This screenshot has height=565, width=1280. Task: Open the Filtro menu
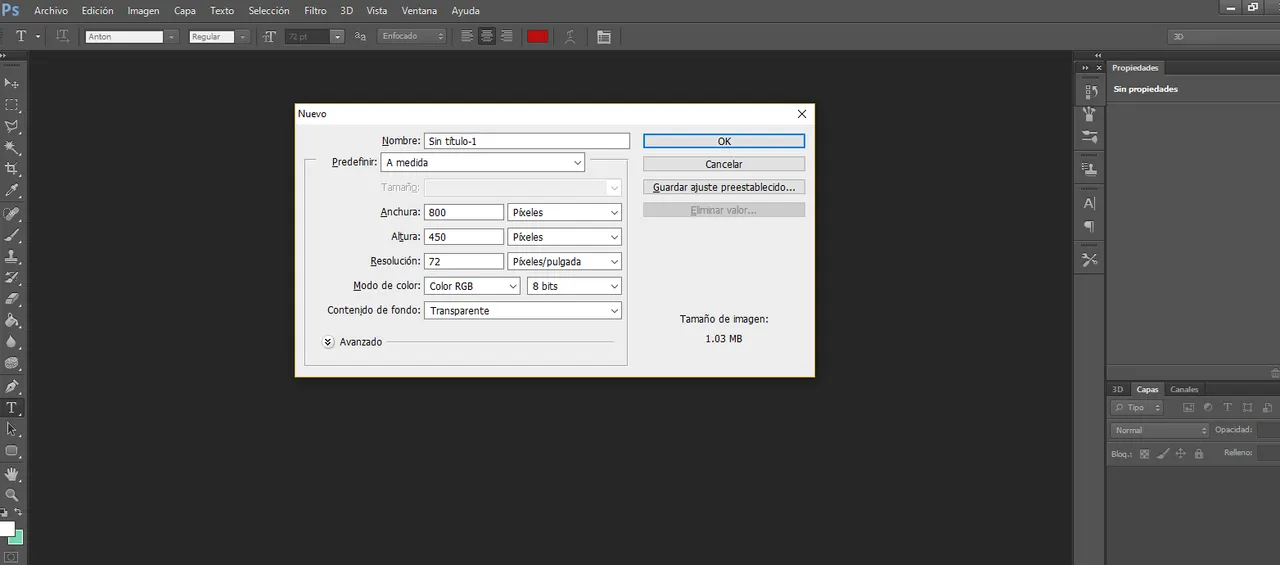coord(315,11)
